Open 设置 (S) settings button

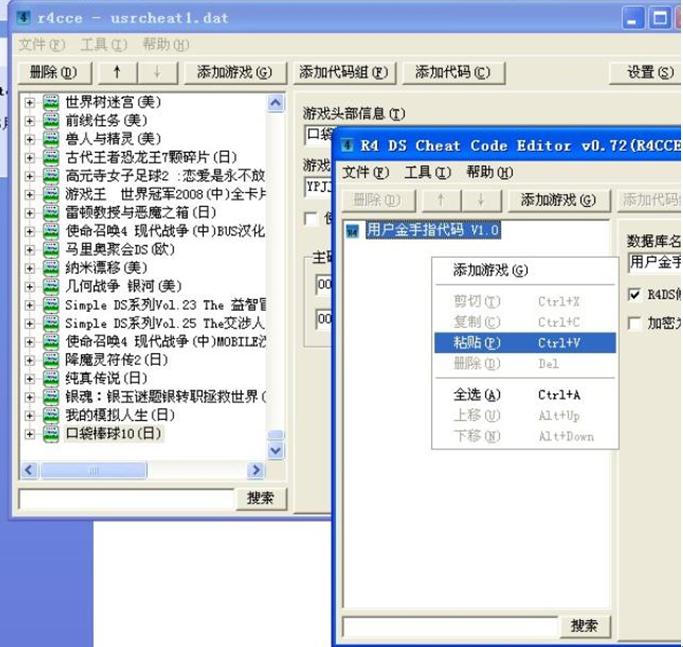tap(647, 72)
